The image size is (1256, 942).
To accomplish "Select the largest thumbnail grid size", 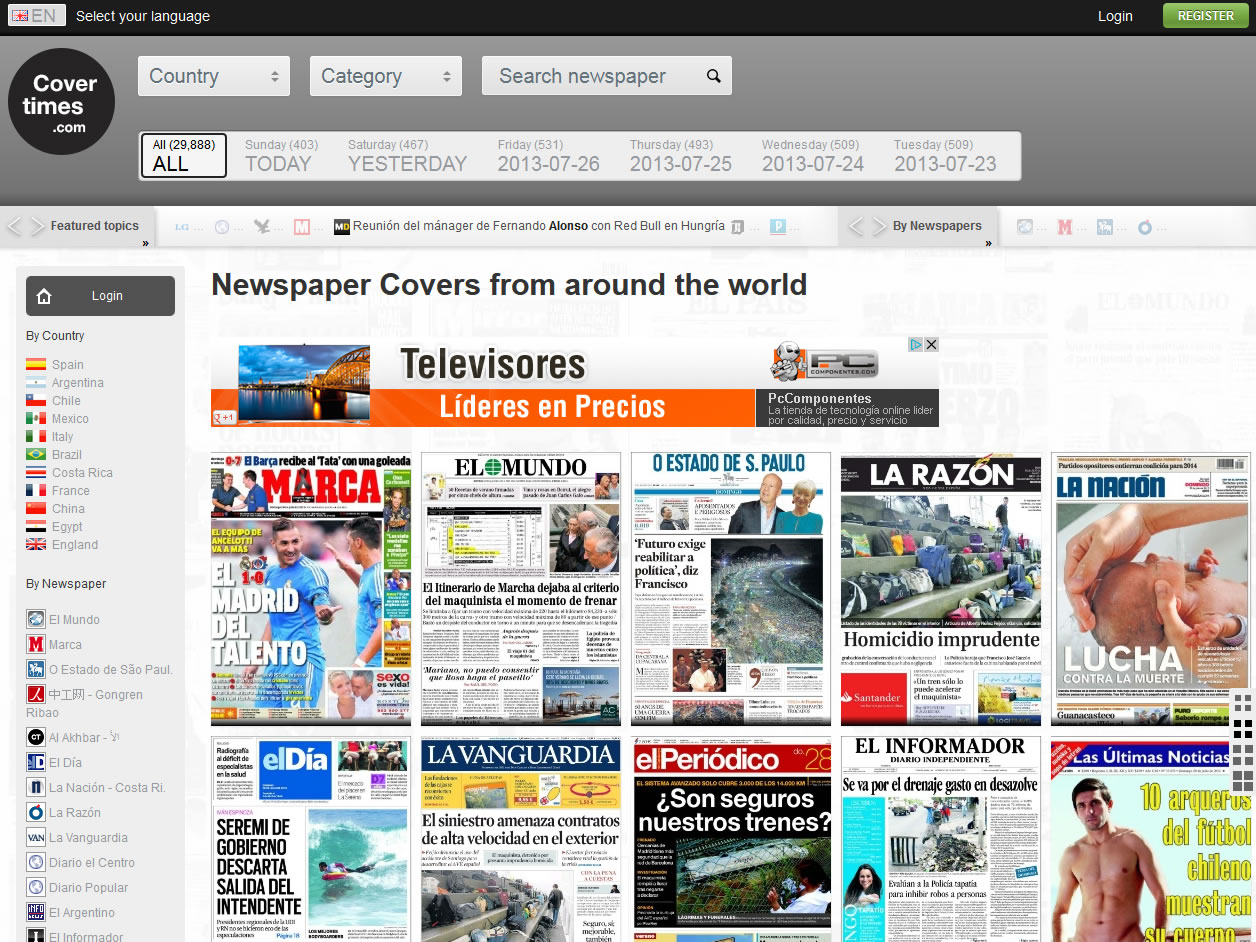I will [x=1243, y=779].
